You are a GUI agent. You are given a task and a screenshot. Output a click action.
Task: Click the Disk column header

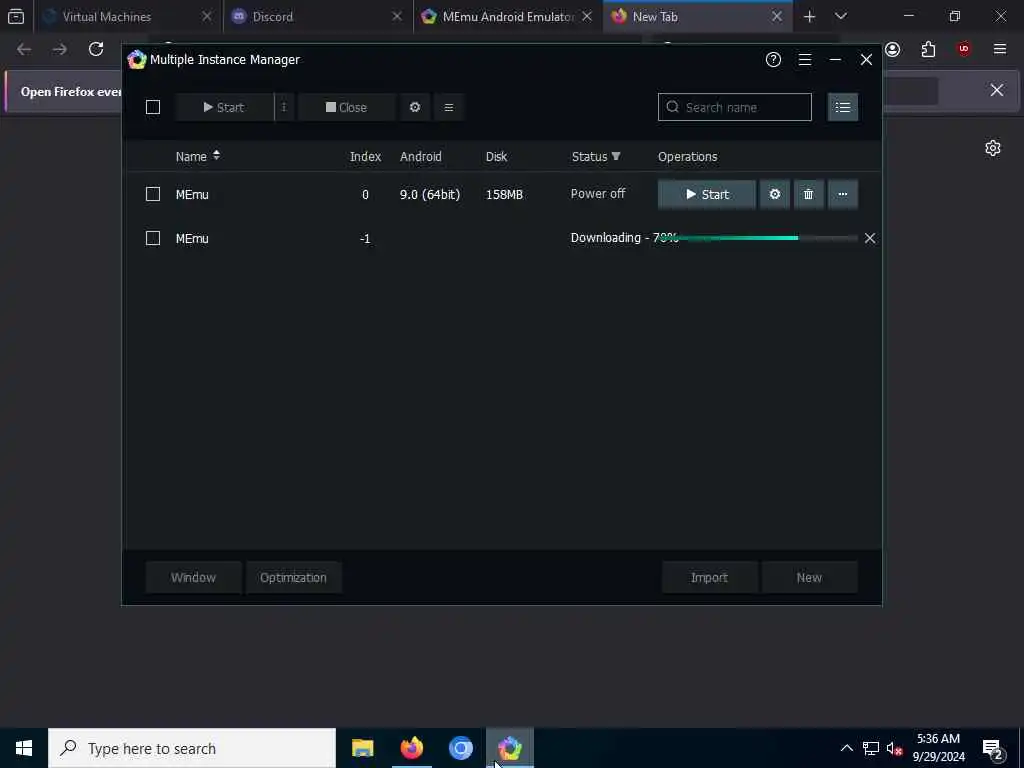[x=496, y=156]
